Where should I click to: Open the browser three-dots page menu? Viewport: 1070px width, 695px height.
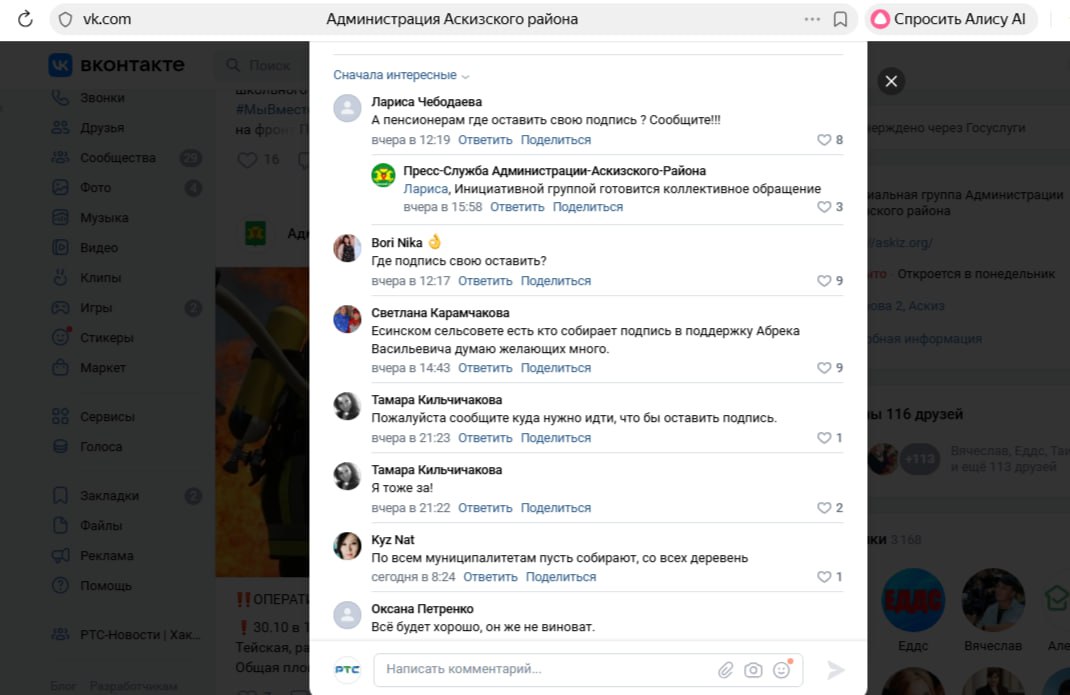[x=812, y=19]
